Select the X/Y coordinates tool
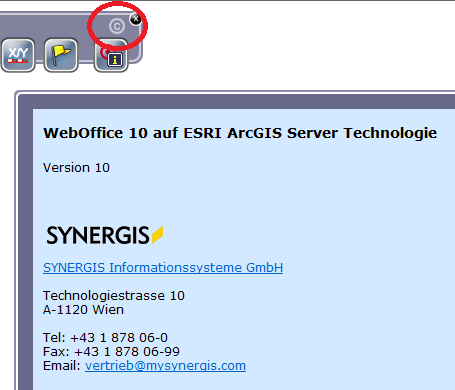455x390 pixels. (x=18, y=55)
